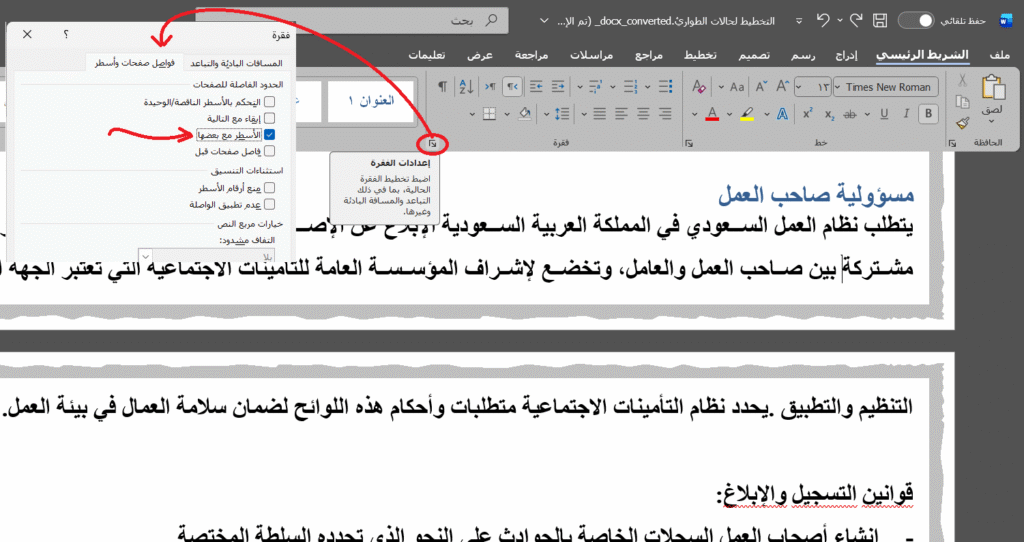
Task: Apply underline with the U icon
Action: 886,113
